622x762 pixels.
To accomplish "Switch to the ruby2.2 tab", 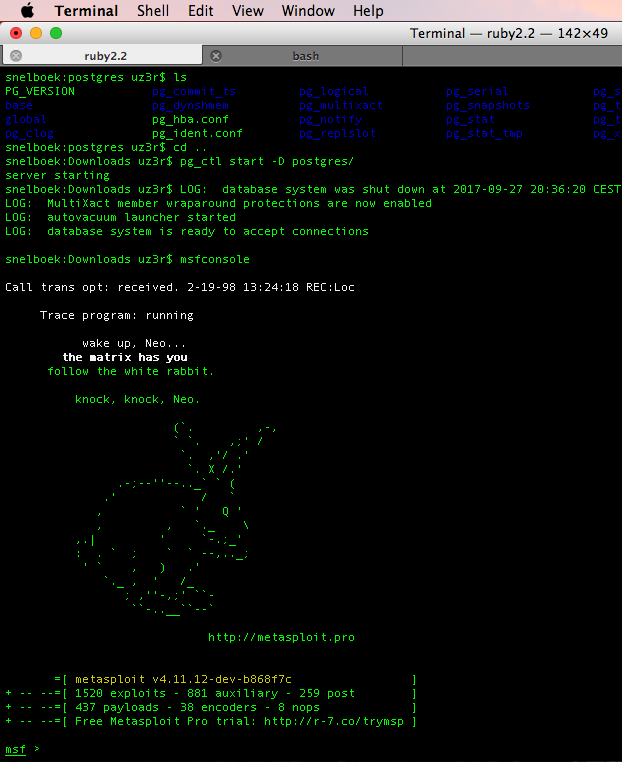I will (x=103, y=55).
